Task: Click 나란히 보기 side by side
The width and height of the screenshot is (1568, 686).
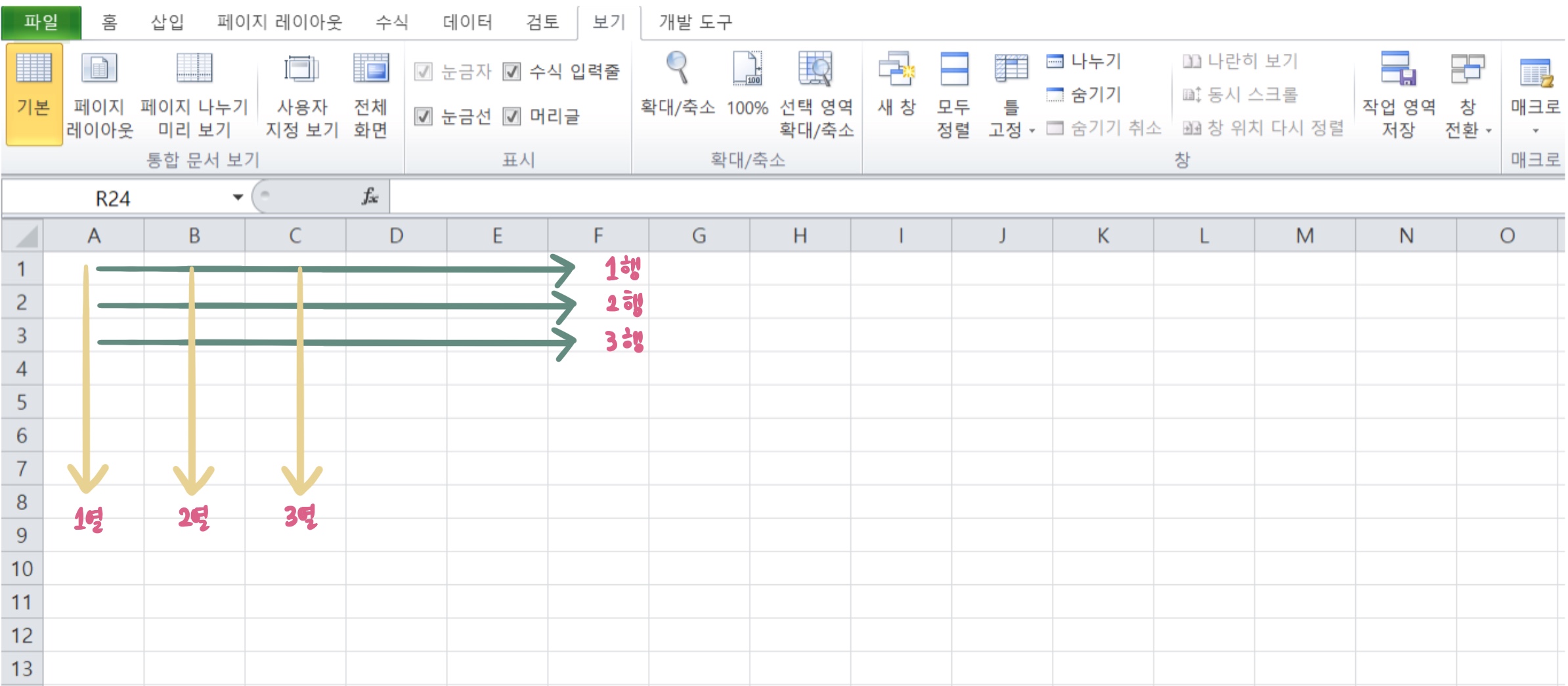Action: tap(1240, 61)
